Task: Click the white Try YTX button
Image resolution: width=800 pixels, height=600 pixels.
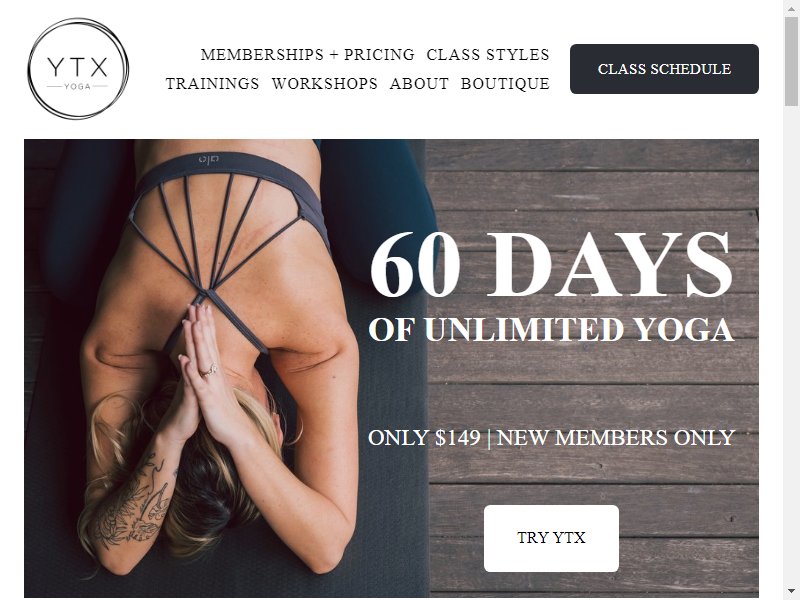Action: pyautogui.click(x=551, y=538)
